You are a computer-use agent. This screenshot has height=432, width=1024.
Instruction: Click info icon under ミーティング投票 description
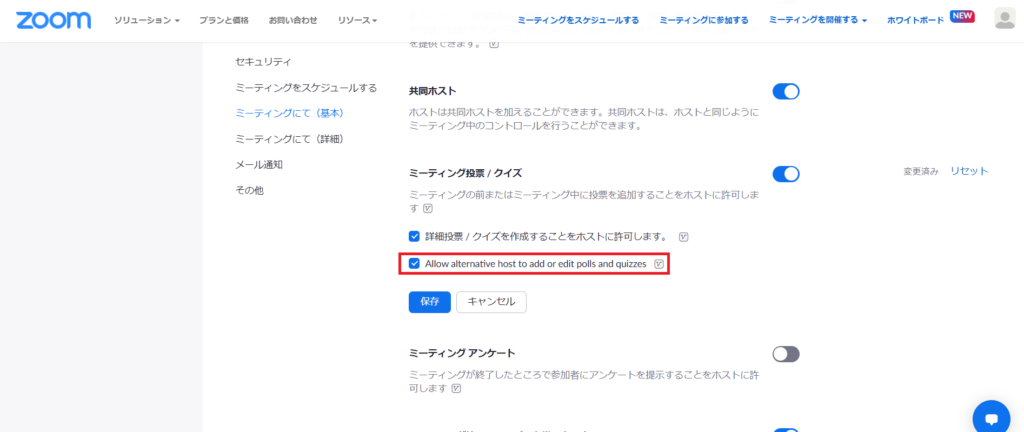click(x=428, y=209)
